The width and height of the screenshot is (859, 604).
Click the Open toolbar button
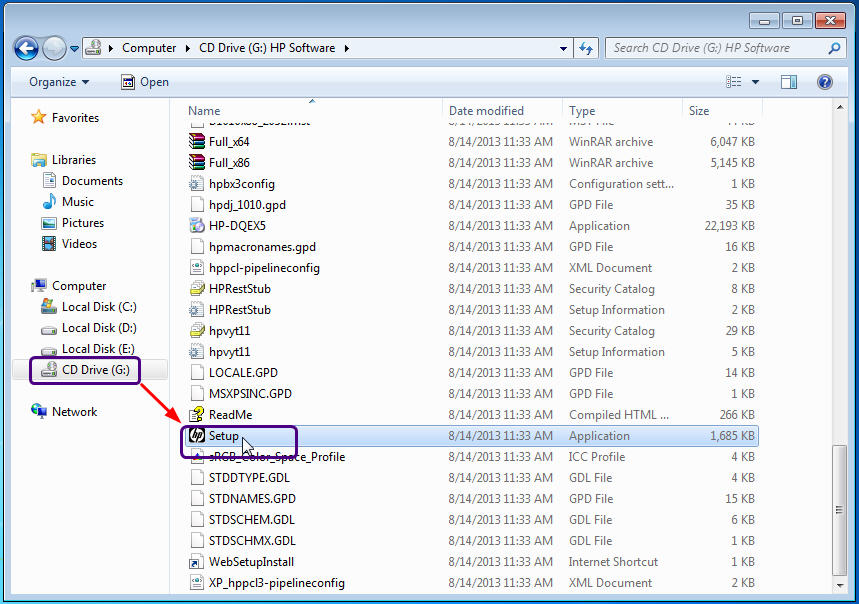click(x=145, y=82)
